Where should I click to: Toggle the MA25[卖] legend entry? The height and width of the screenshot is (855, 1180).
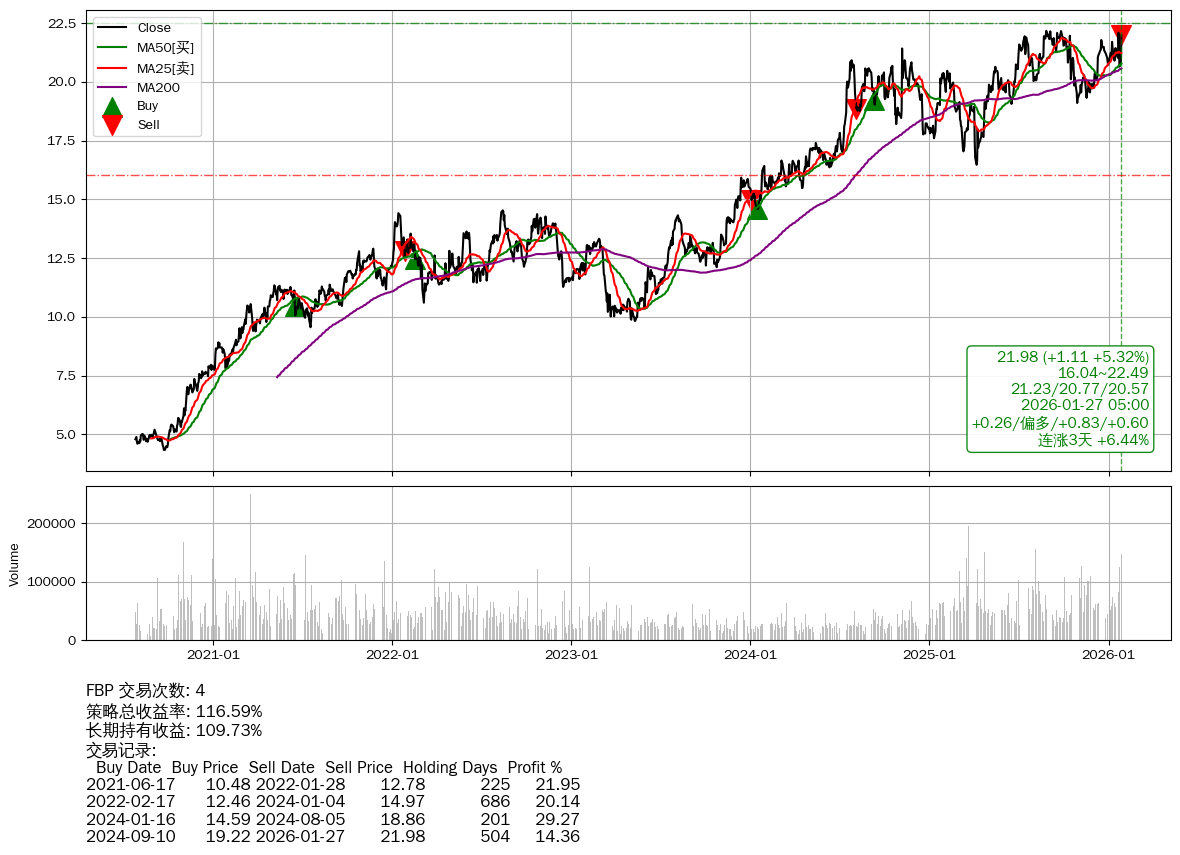point(165,68)
